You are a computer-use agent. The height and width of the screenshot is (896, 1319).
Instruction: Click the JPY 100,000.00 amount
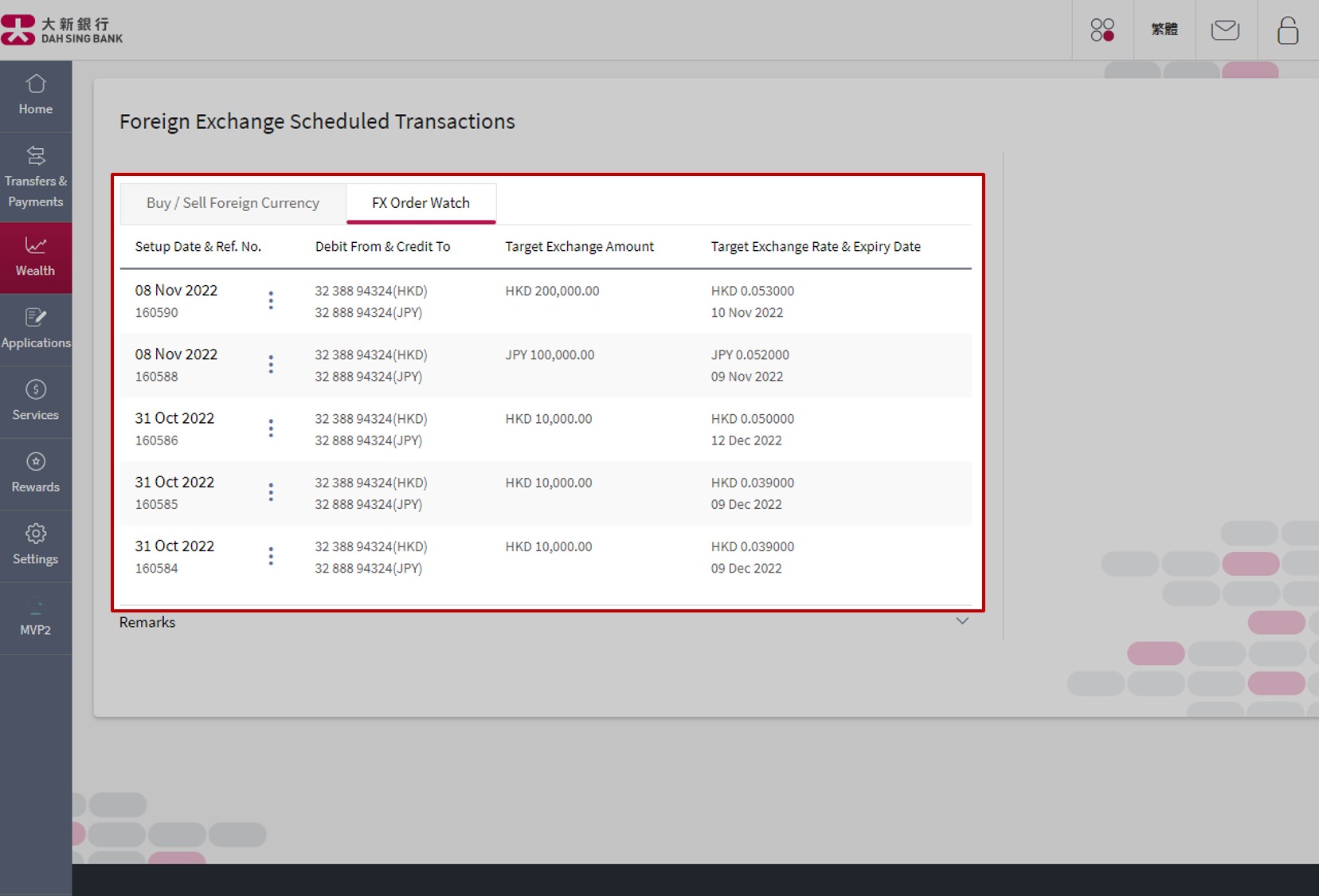pyautogui.click(x=550, y=355)
